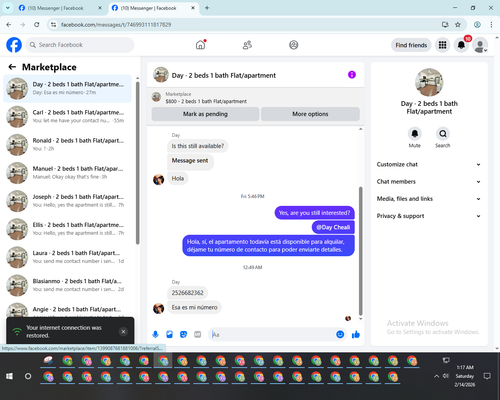Focus the Search Facebook field
The width and height of the screenshot is (500, 400).
coord(80,45)
